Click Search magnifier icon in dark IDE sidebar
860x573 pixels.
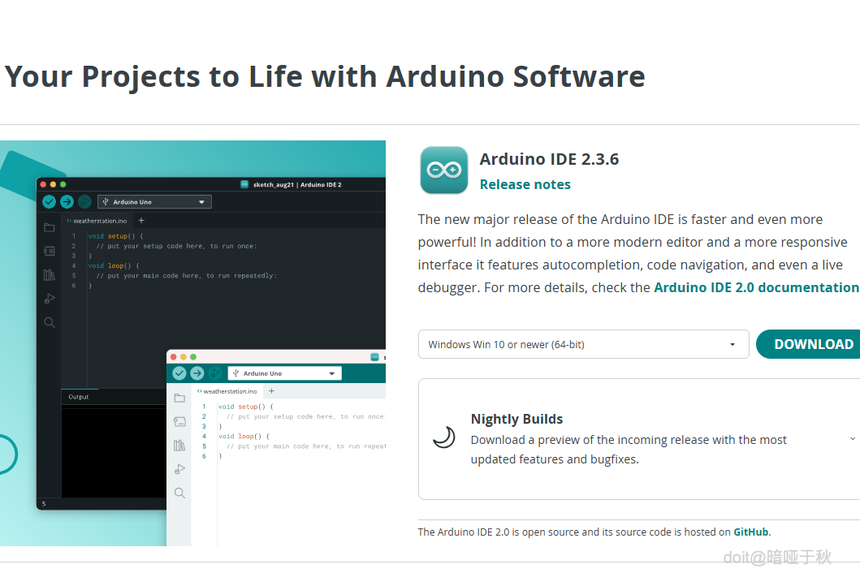coord(49,322)
